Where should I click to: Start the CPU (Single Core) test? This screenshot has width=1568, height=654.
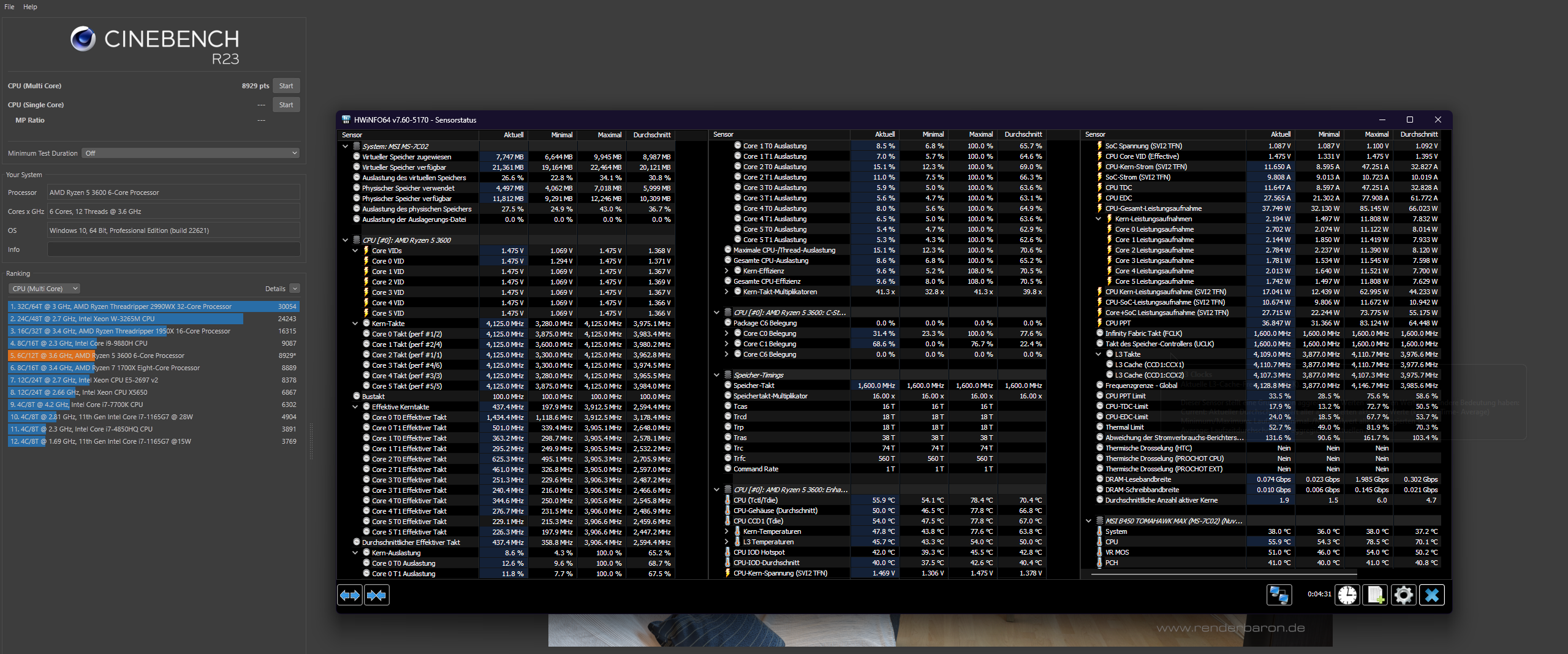pos(286,105)
